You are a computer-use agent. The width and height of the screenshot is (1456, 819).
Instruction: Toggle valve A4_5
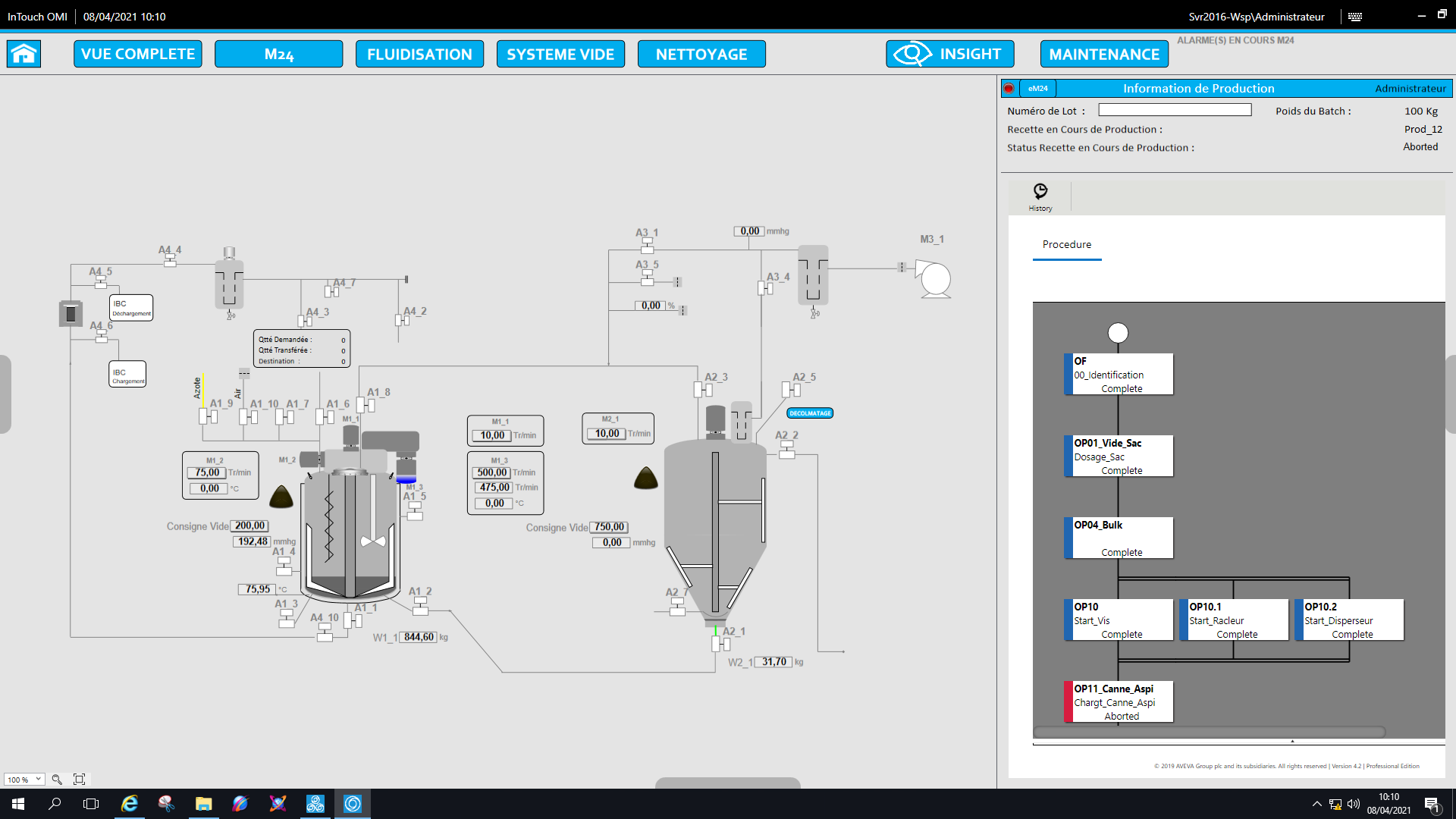coord(101,282)
